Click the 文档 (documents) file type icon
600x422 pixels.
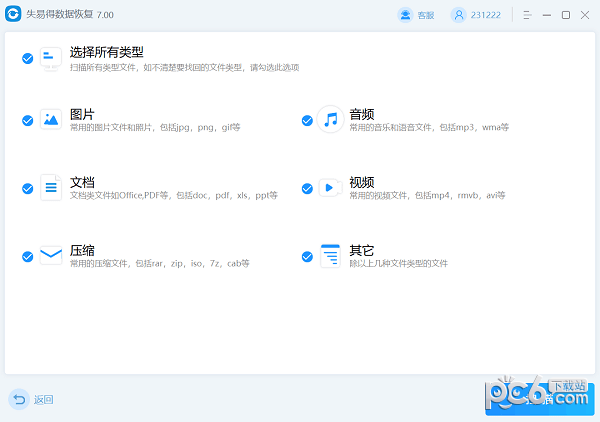point(51,188)
